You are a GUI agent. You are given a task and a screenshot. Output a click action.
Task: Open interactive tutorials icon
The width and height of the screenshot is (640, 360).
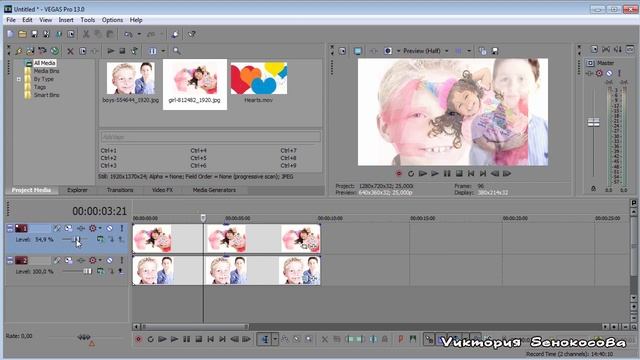175,34
